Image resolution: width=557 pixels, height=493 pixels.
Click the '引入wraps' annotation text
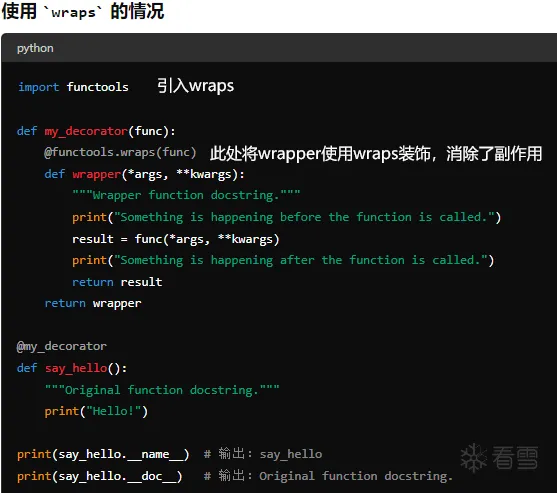[x=195, y=86]
